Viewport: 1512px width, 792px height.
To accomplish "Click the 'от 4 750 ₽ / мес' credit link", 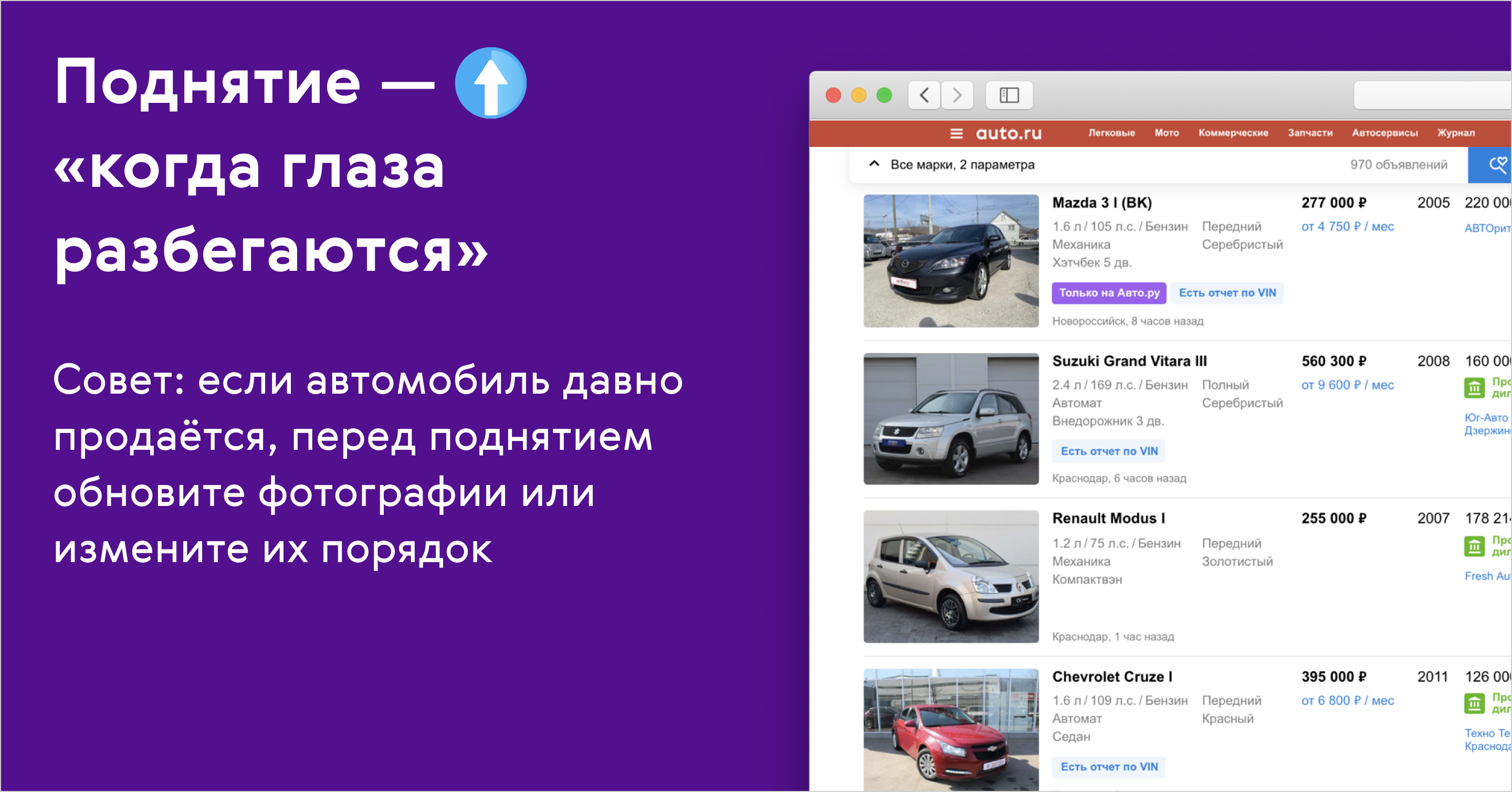I will (x=1347, y=226).
